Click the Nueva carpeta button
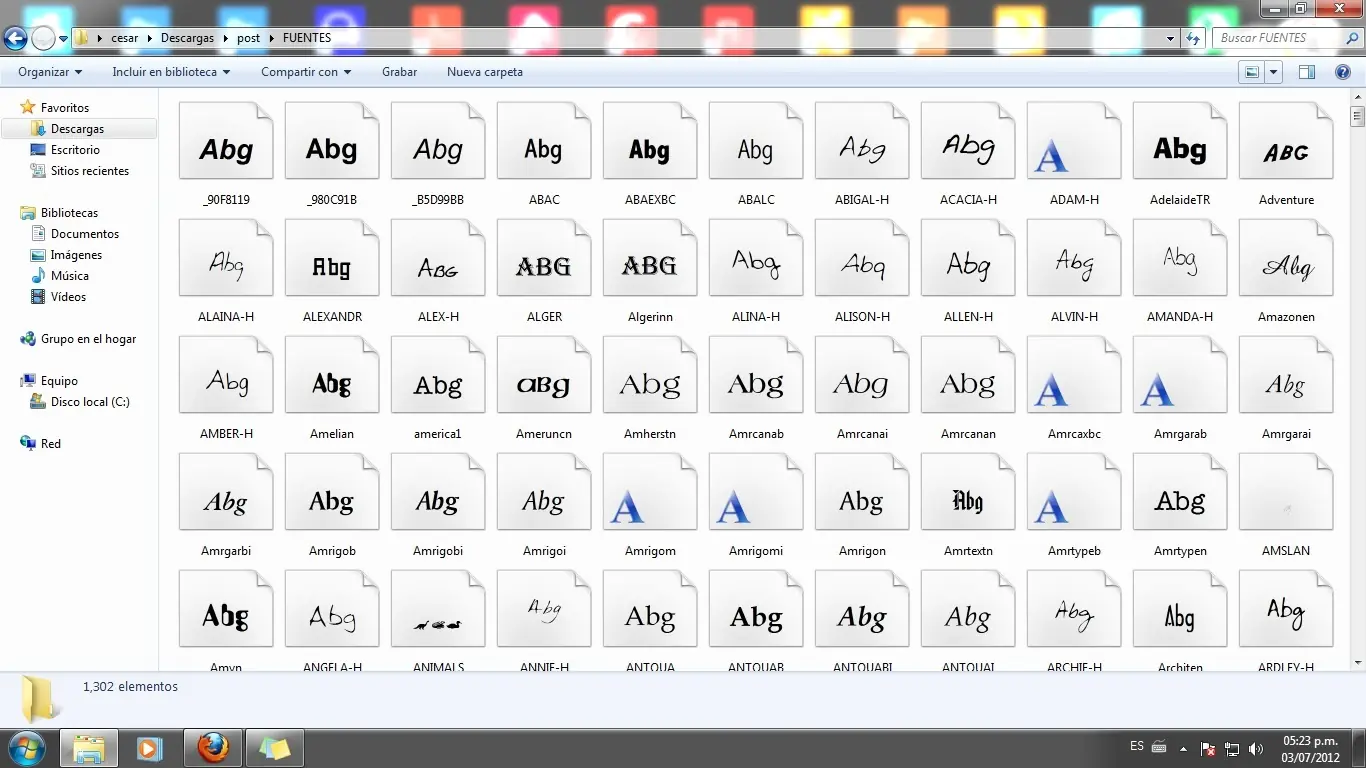 (x=485, y=72)
